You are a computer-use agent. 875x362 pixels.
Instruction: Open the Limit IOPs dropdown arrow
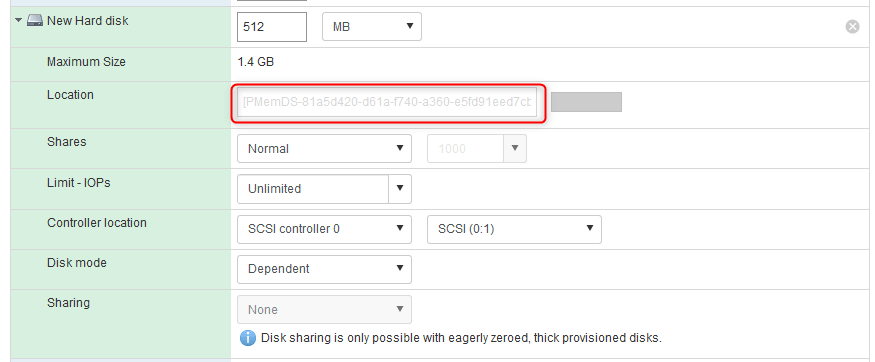click(400, 189)
